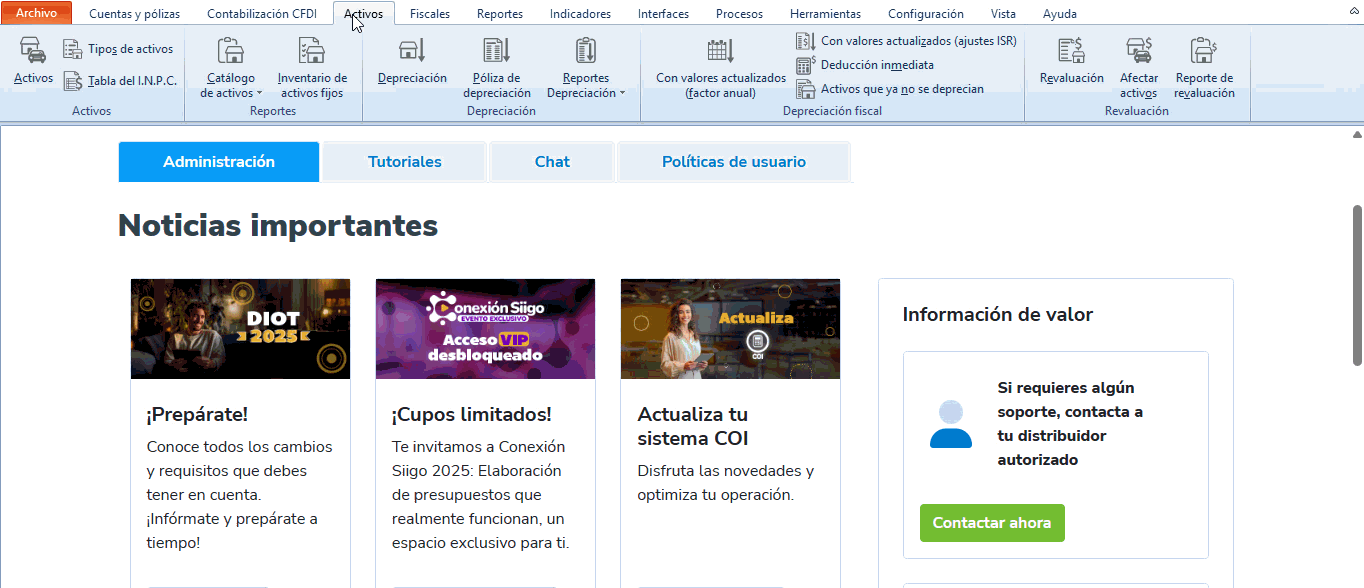Open Inventario de activos fijos report

312,52
